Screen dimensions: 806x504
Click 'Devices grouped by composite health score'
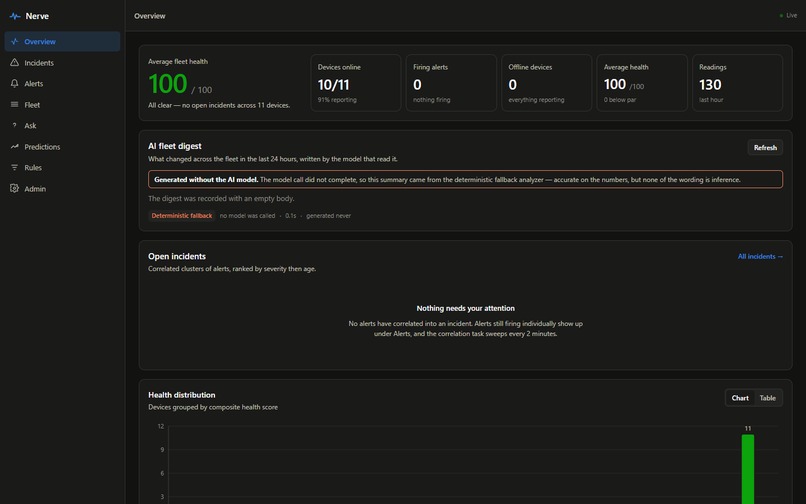tap(213, 407)
